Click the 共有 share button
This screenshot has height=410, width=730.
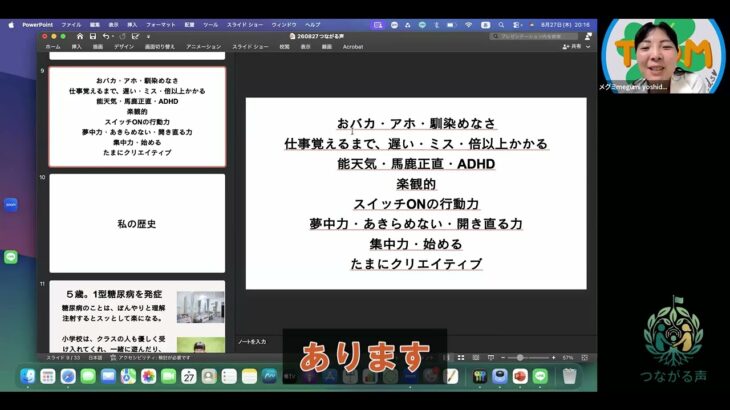572,47
